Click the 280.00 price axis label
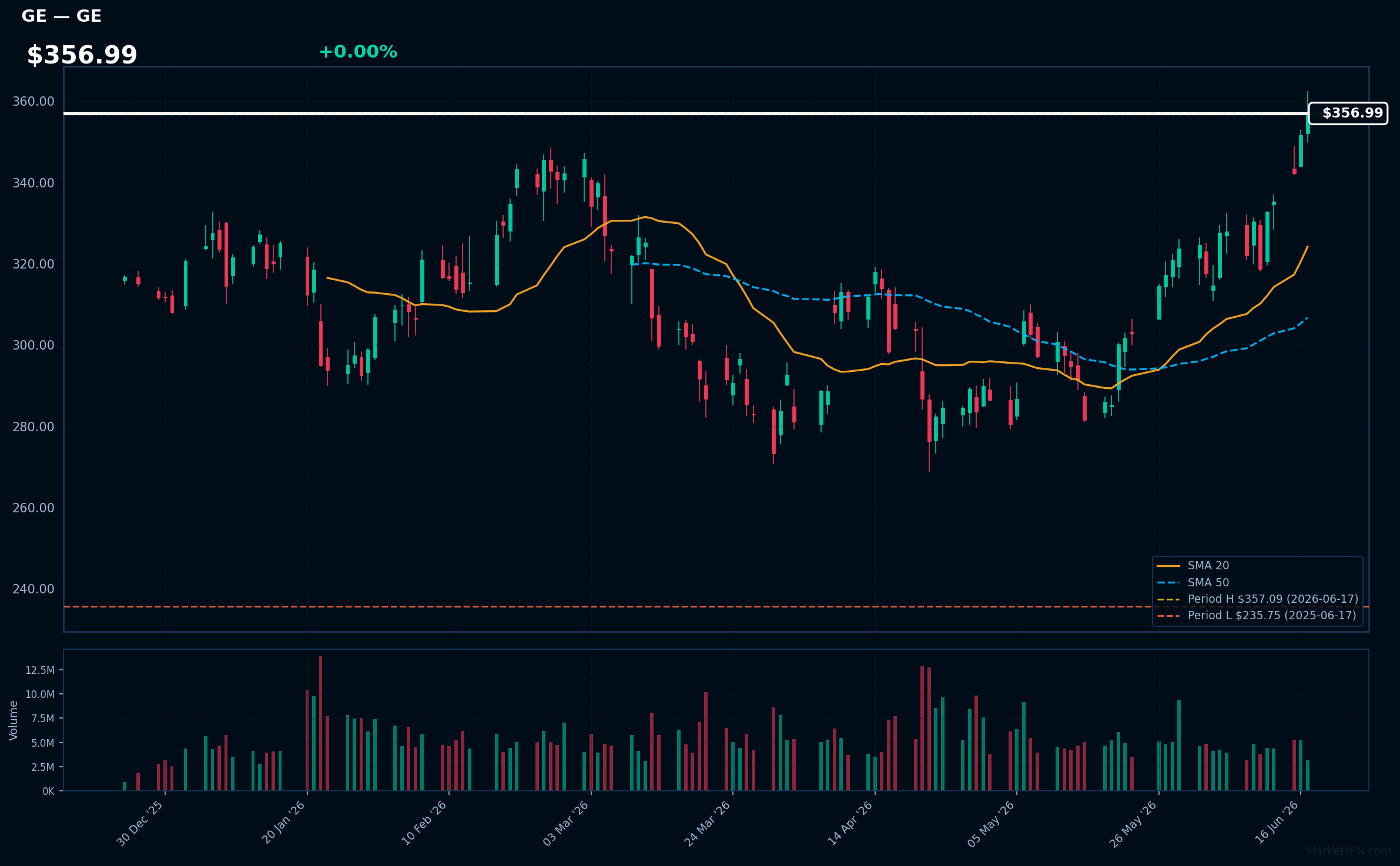 [x=34, y=427]
